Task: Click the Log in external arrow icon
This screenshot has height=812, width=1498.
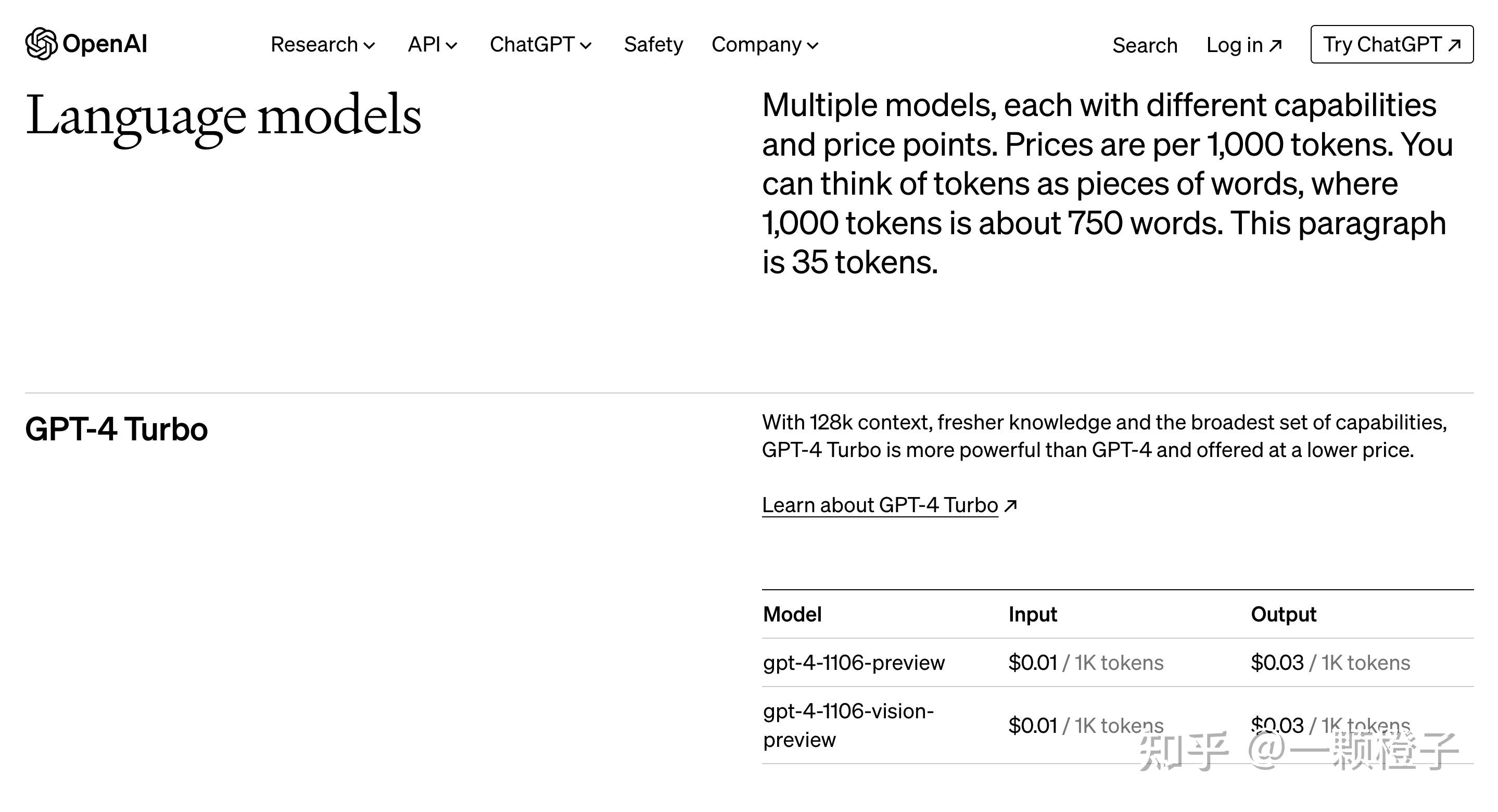Action: click(x=1275, y=45)
